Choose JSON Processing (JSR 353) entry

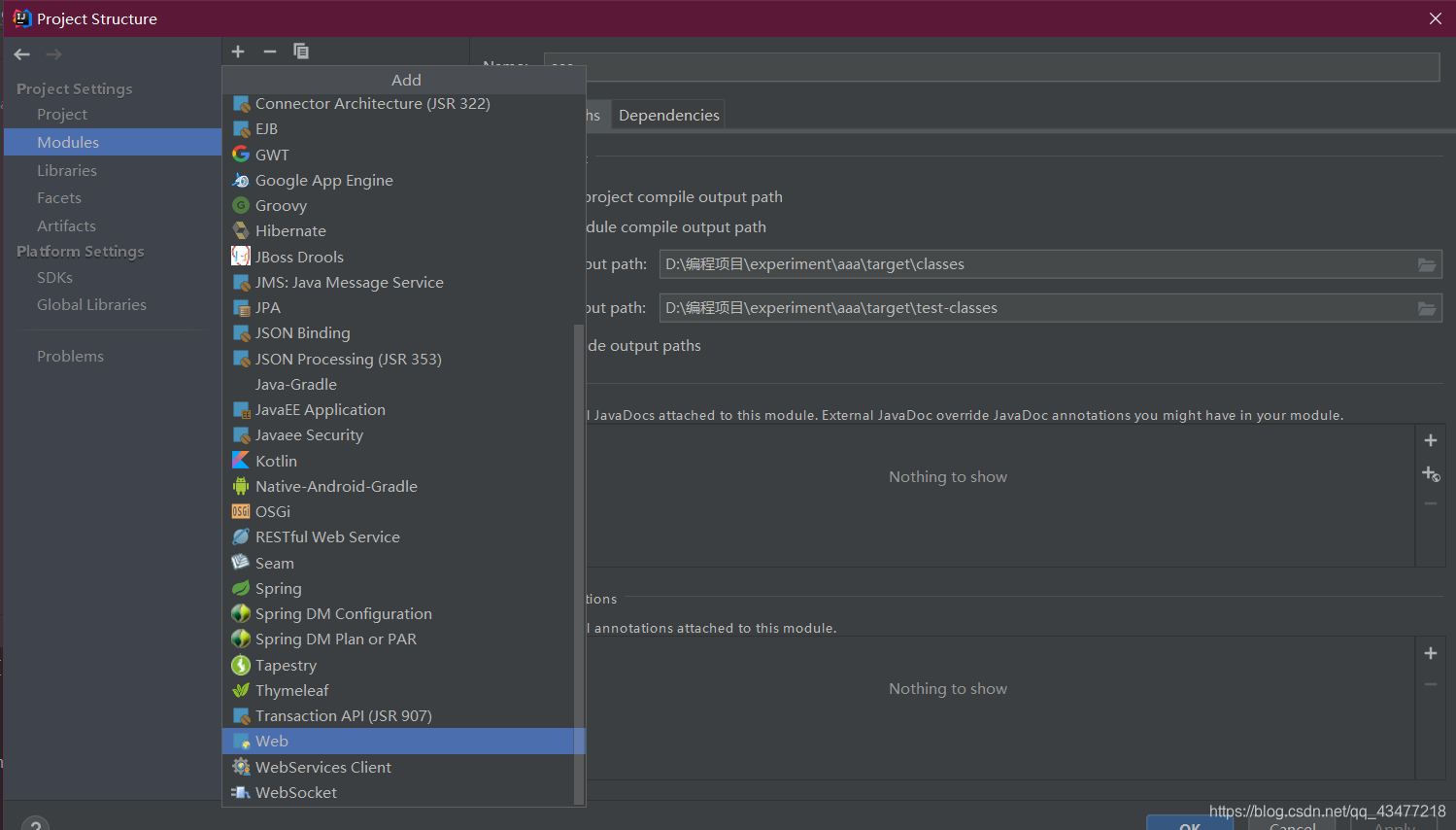(399, 359)
